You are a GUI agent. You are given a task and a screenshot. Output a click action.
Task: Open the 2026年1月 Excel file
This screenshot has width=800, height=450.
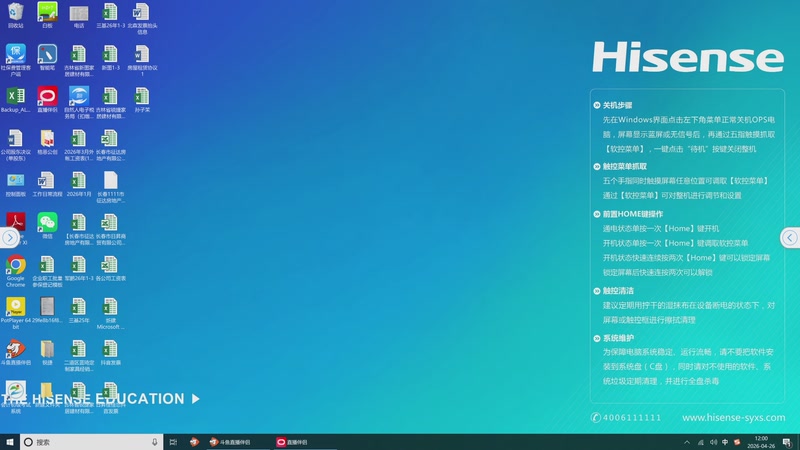(79, 184)
